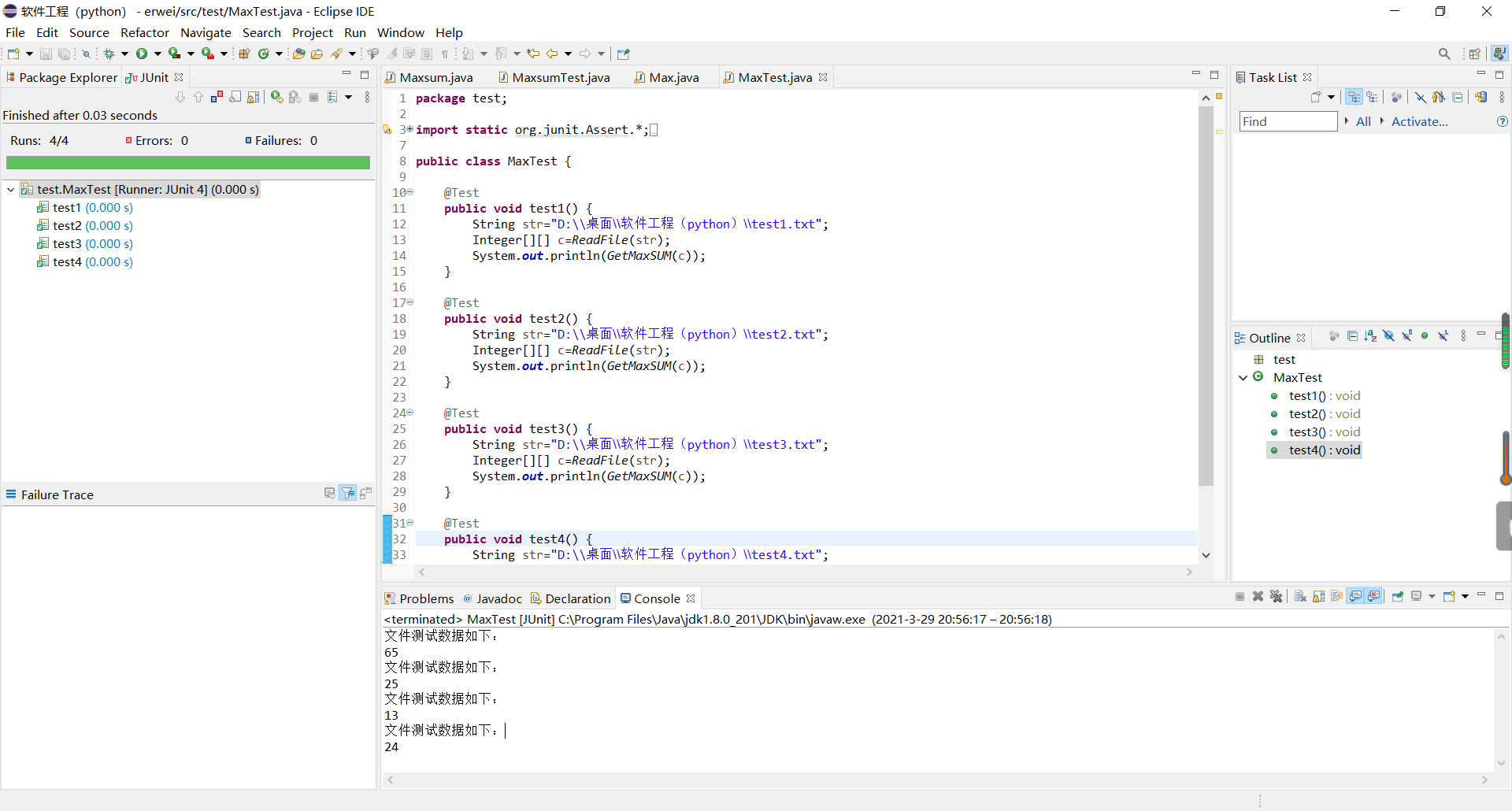Open the Declaration tab

tap(571, 598)
